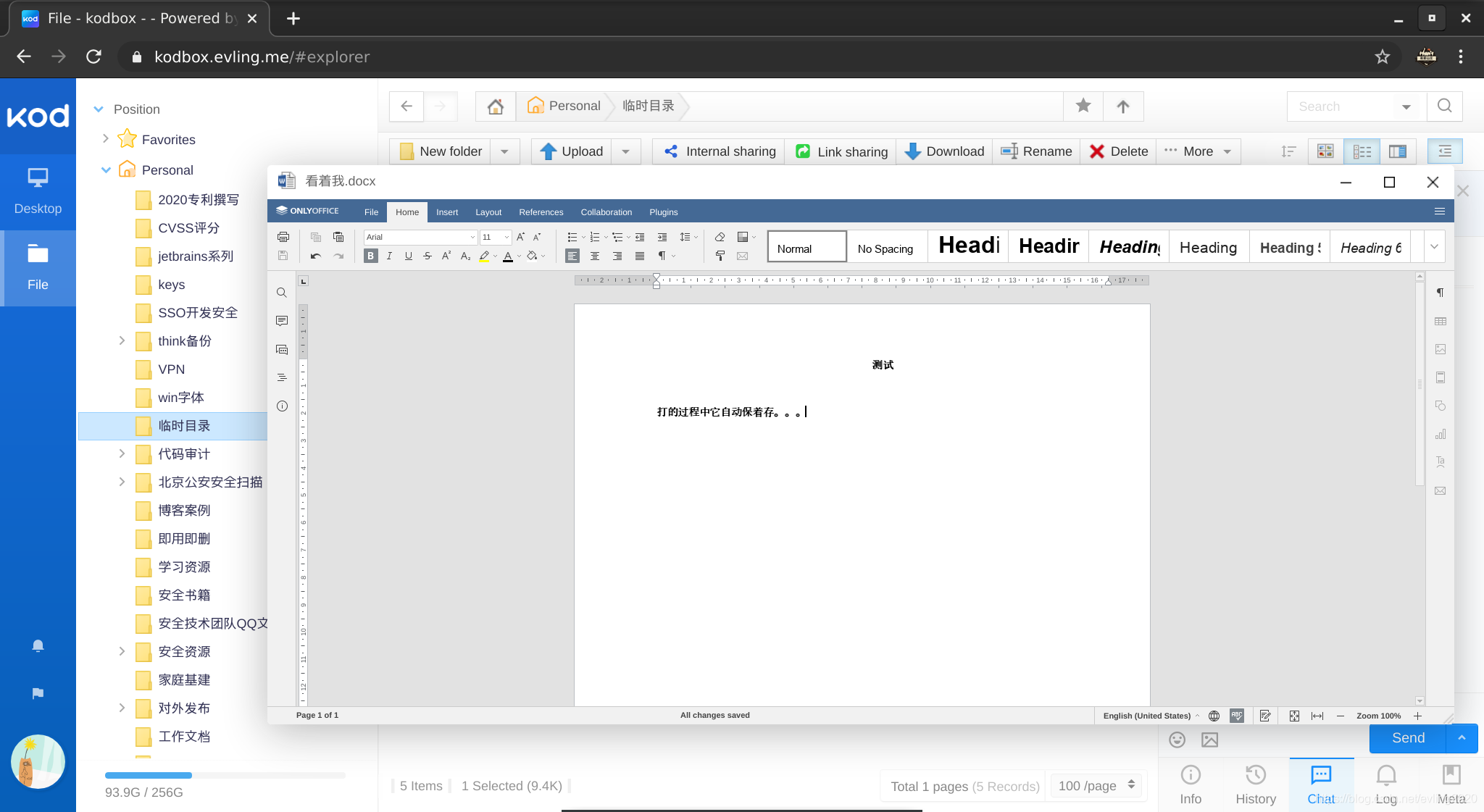Click the print document icon
Viewport: 1484px width, 812px height.
pyautogui.click(x=283, y=237)
